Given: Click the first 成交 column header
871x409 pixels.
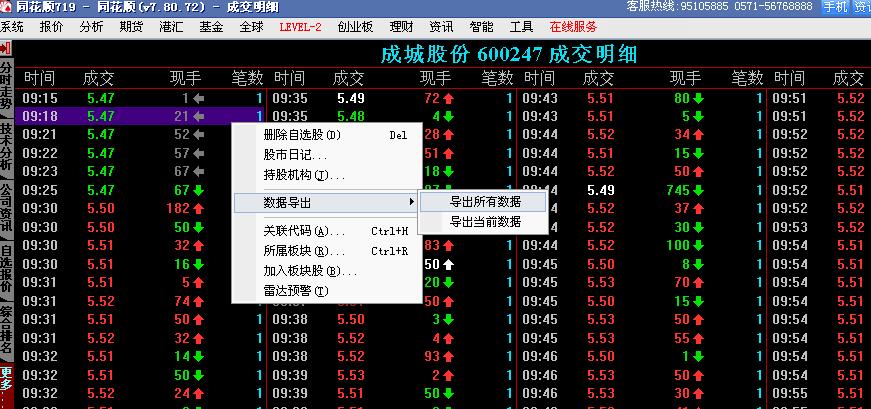Looking at the screenshot, I should [x=98, y=78].
